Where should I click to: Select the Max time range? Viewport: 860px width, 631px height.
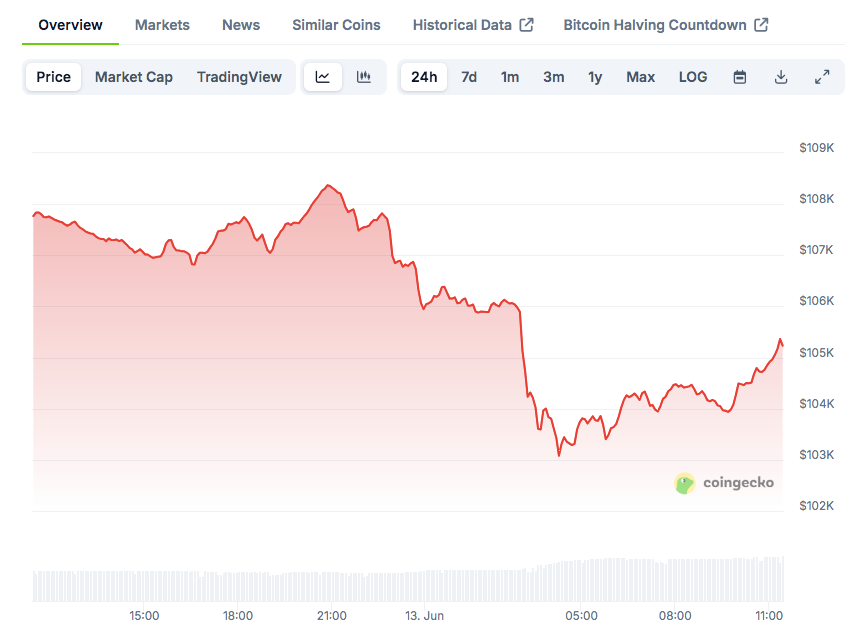click(641, 77)
